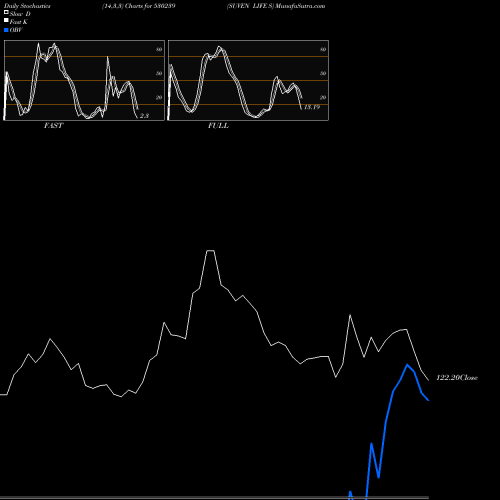Click the 20 axis label in FULL chart
Screen dimensions: 500x500
[x=323, y=97]
